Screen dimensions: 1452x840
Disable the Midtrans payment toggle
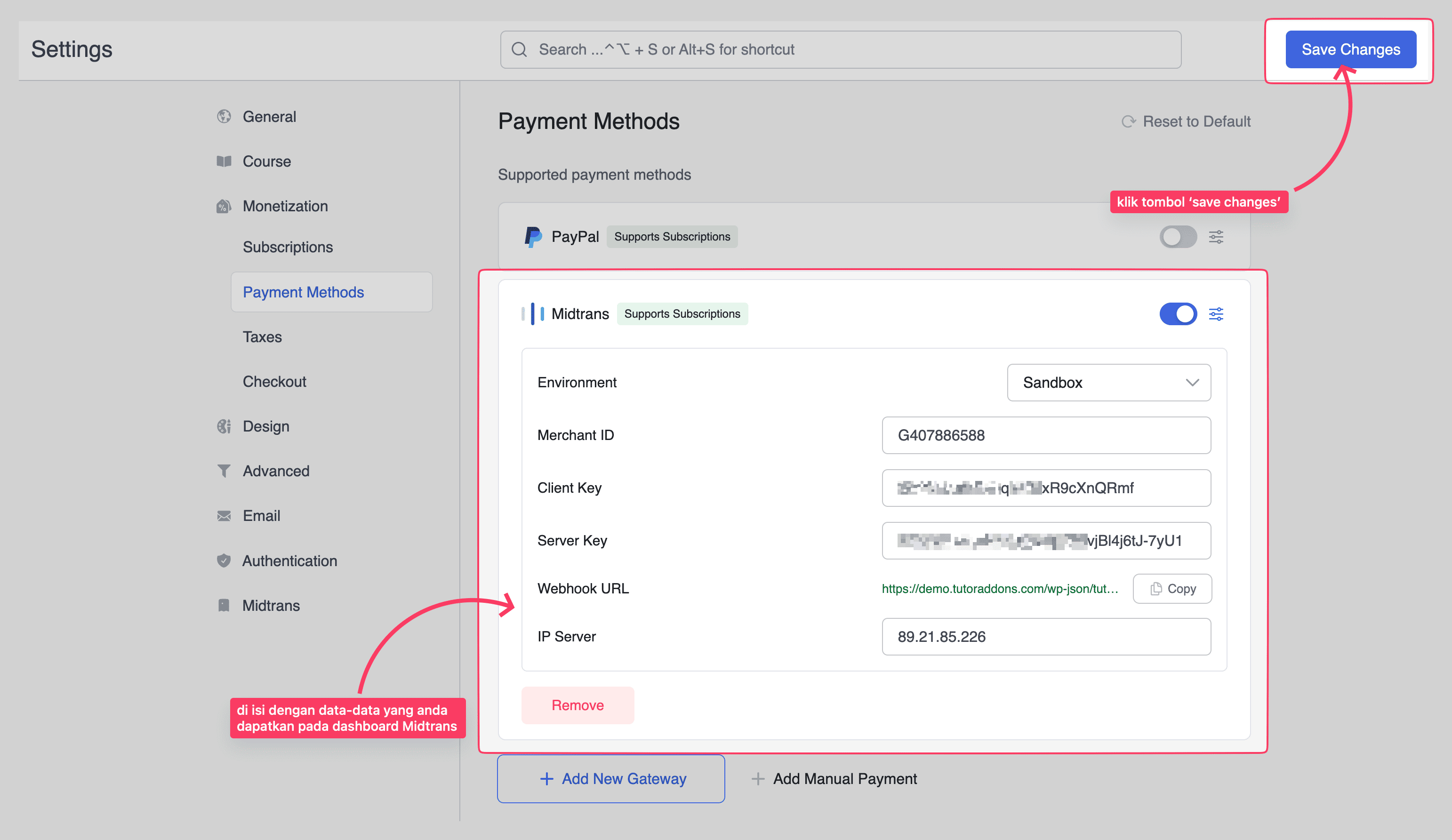click(1178, 314)
